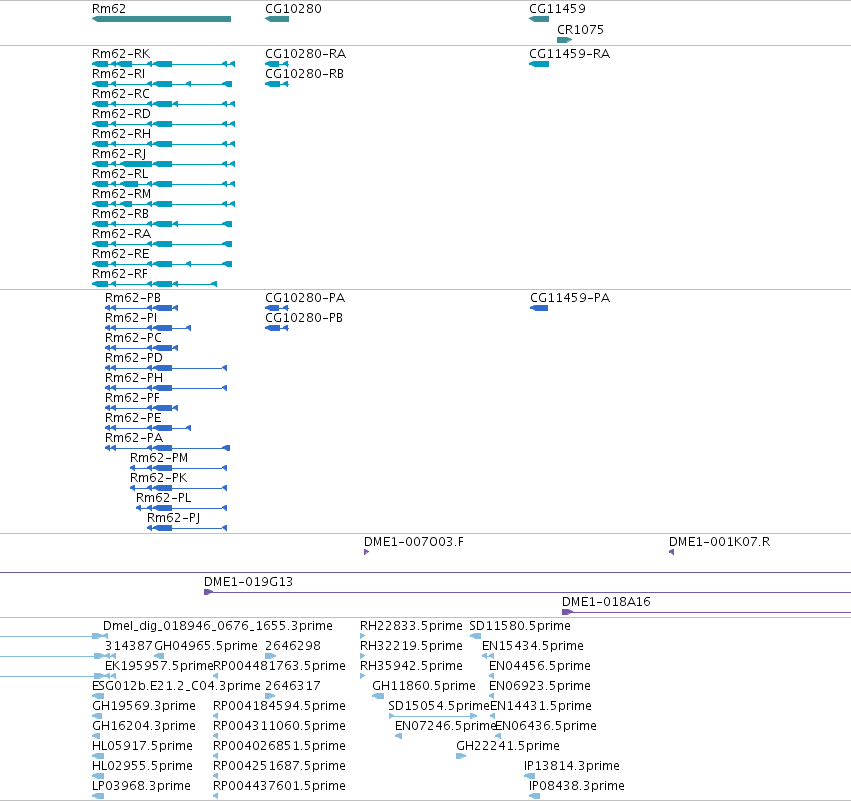Open the CR1075 gene label
This screenshot has height=801, width=851.
click(x=580, y=29)
